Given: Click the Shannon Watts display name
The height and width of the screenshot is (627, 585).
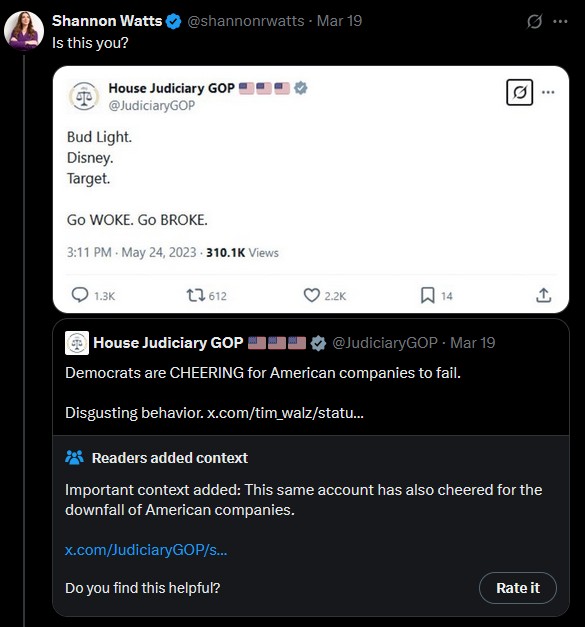Looking at the screenshot, I should click(107, 21).
